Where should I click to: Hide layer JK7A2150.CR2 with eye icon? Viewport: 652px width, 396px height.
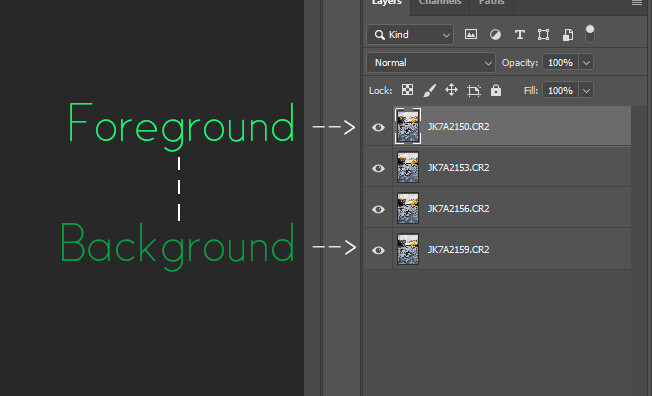pos(378,127)
